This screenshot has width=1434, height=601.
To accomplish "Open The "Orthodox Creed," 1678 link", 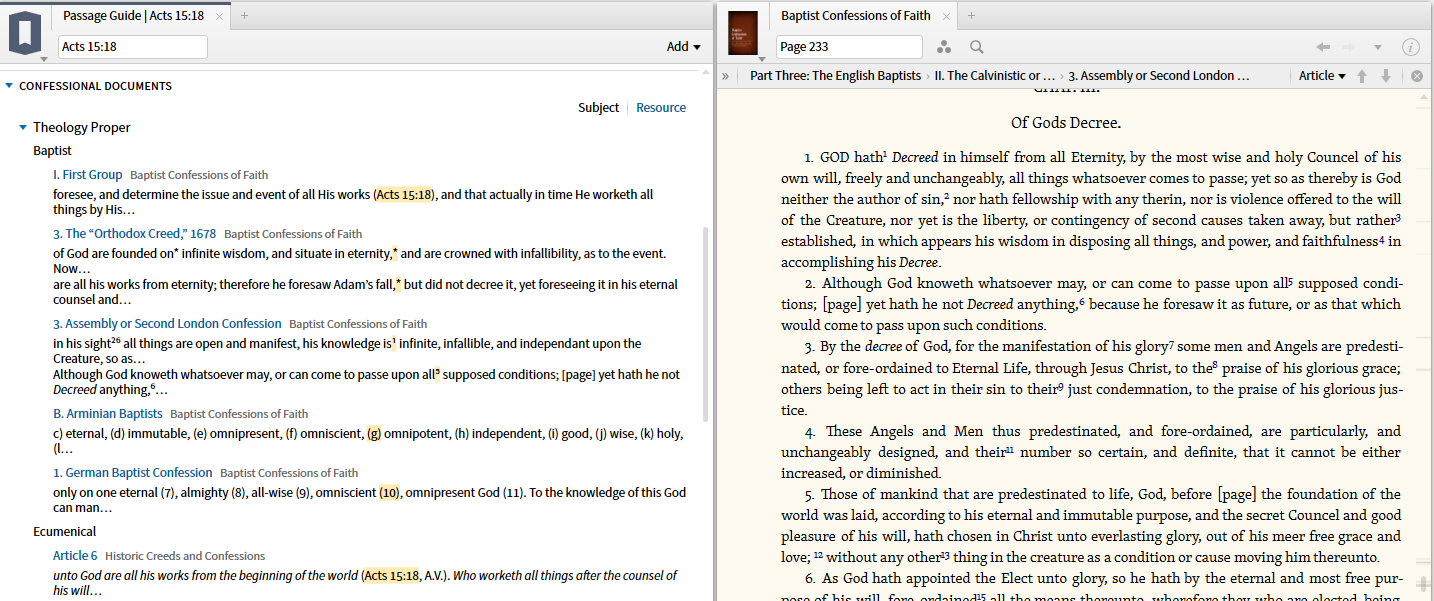I will (135, 234).
